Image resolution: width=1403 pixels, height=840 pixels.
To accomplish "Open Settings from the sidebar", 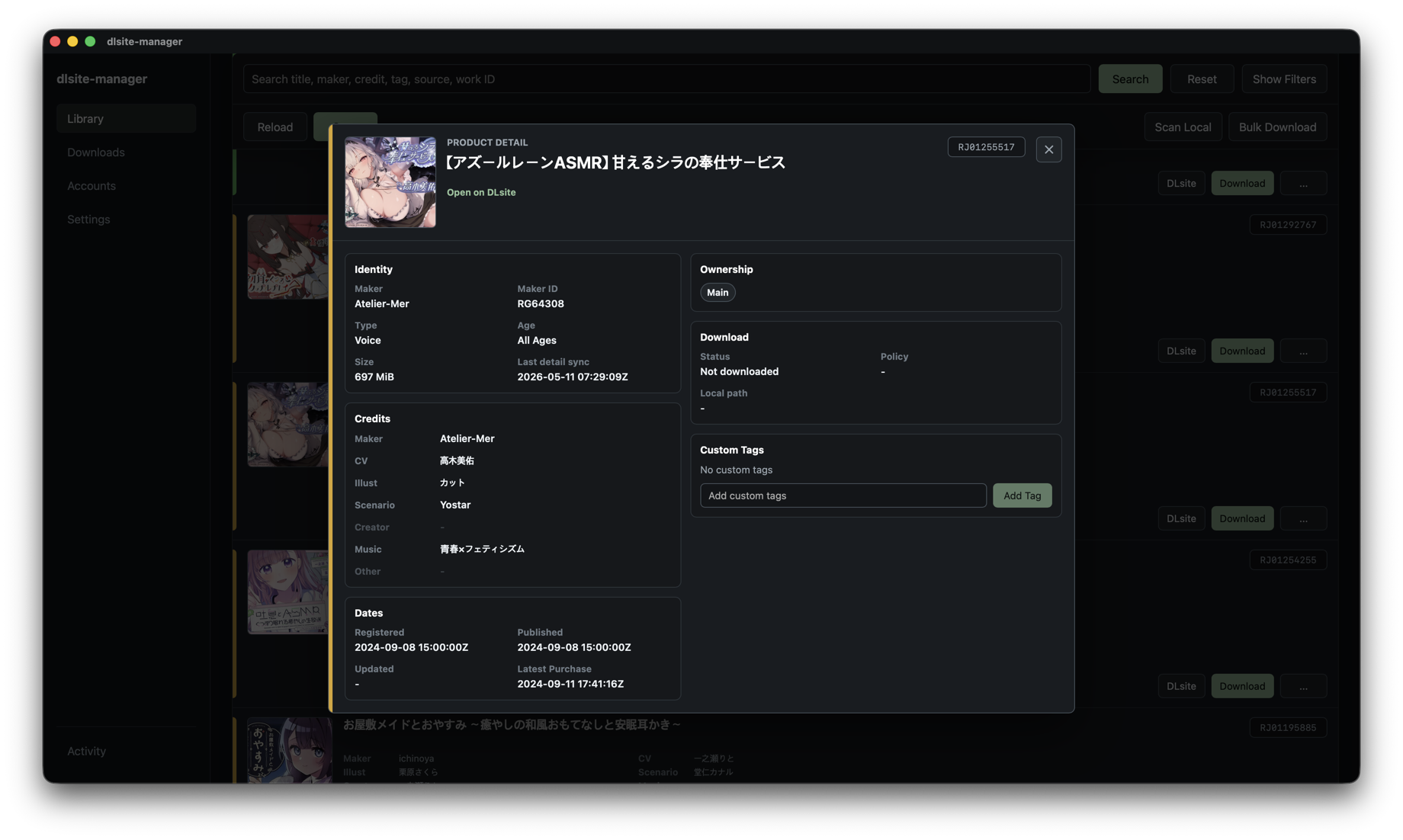I will pos(126,220).
